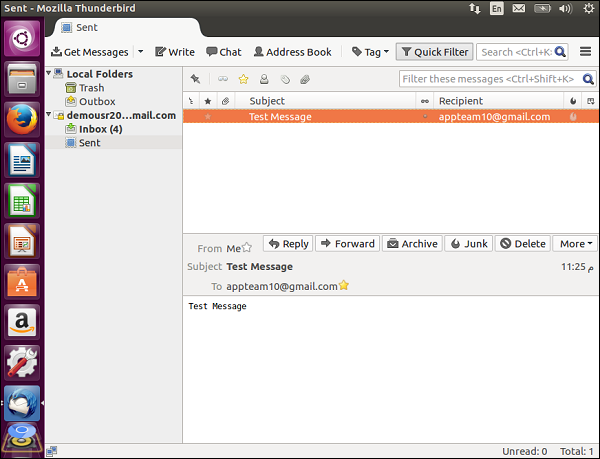Toggle the unread messages quick filter
This screenshot has height=459, width=600.
pyautogui.click(x=223, y=79)
